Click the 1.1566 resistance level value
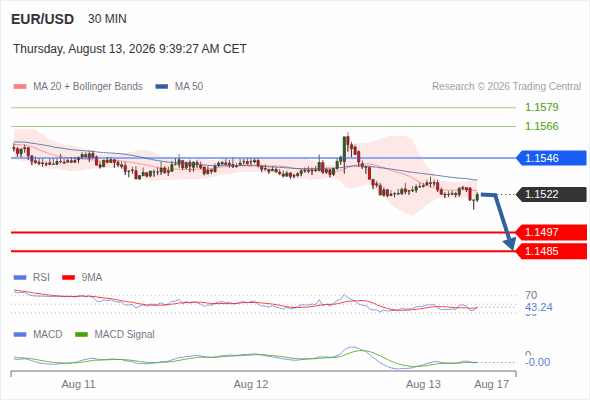The width and height of the screenshot is (590, 400). tap(541, 126)
